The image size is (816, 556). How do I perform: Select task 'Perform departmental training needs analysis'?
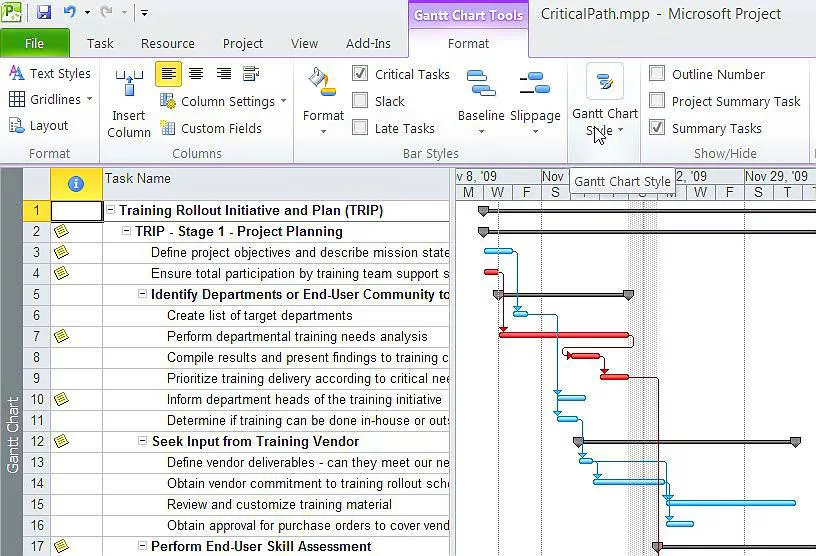297,336
